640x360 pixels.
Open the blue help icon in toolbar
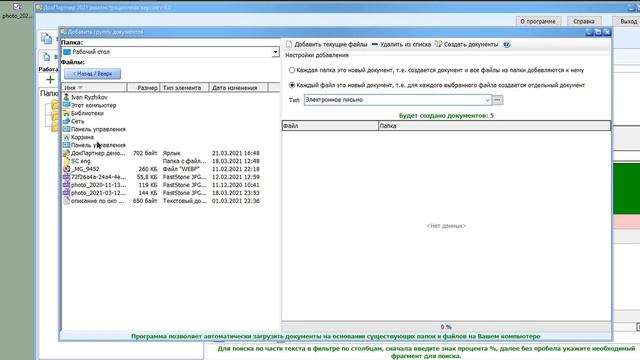coord(507,44)
